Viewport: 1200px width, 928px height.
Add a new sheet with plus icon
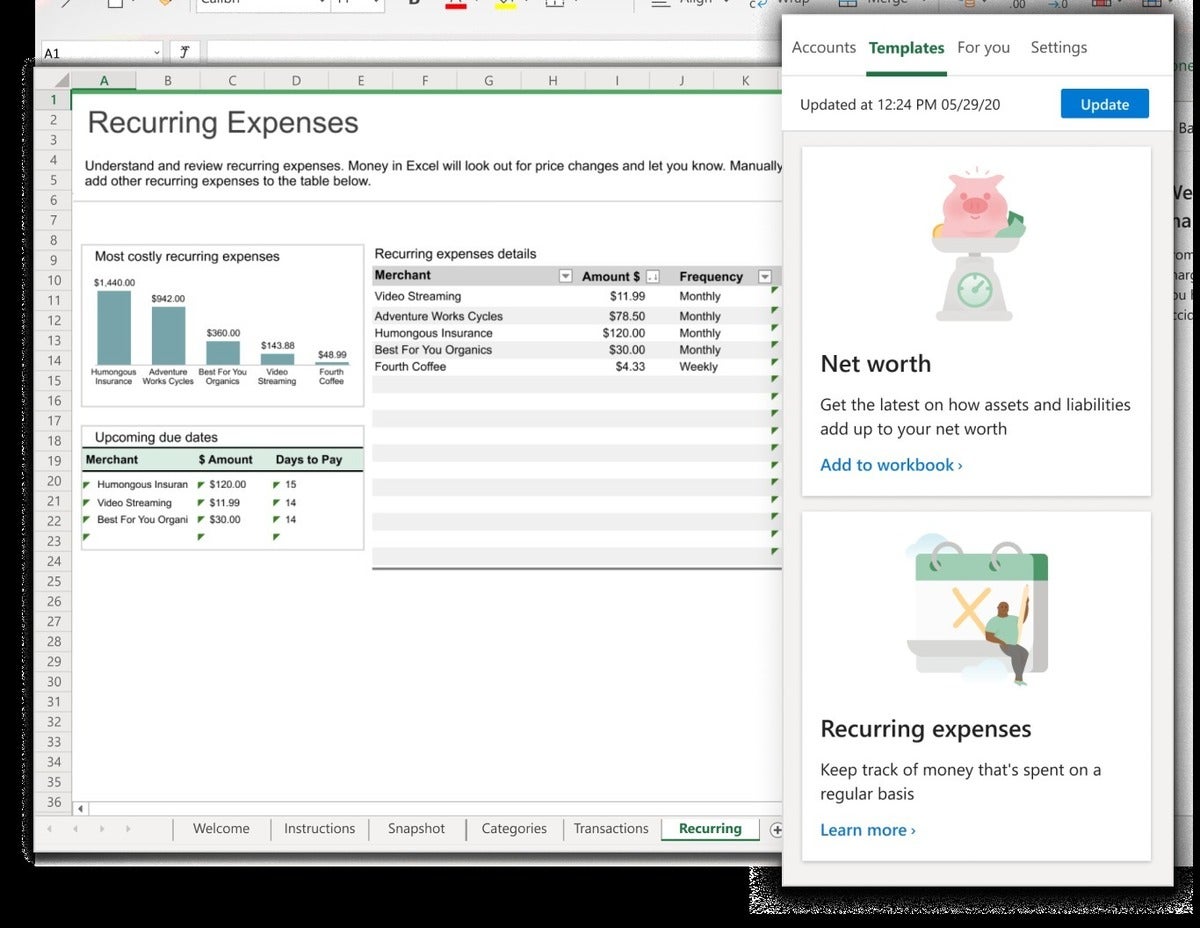[776, 829]
